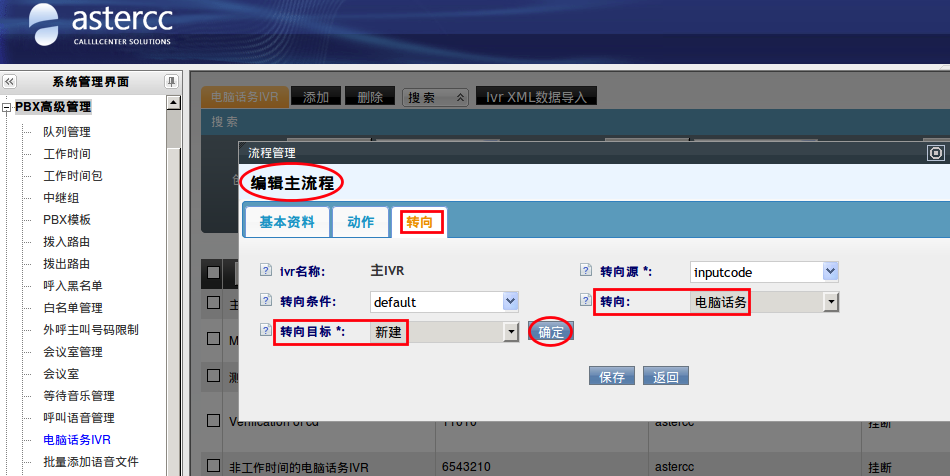Collapse sidebar using double-arrow icon
950x476 pixels.
pyautogui.click(x=9, y=82)
